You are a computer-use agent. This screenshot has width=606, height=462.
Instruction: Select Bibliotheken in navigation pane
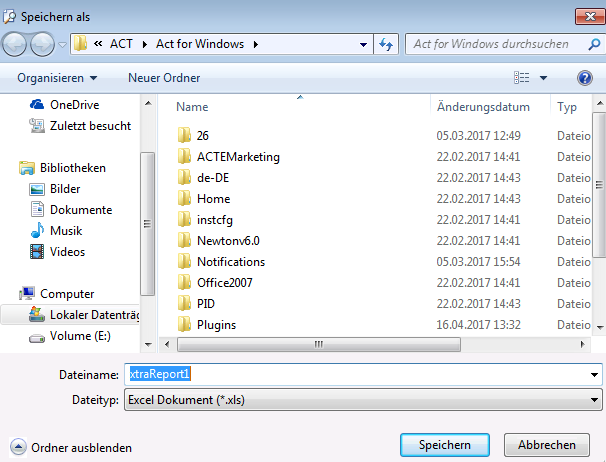click(x=62, y=168)
